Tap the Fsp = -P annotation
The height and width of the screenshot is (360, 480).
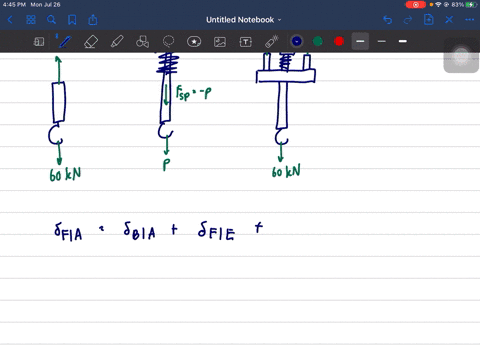pyautogui.click(x=193, y=92)
